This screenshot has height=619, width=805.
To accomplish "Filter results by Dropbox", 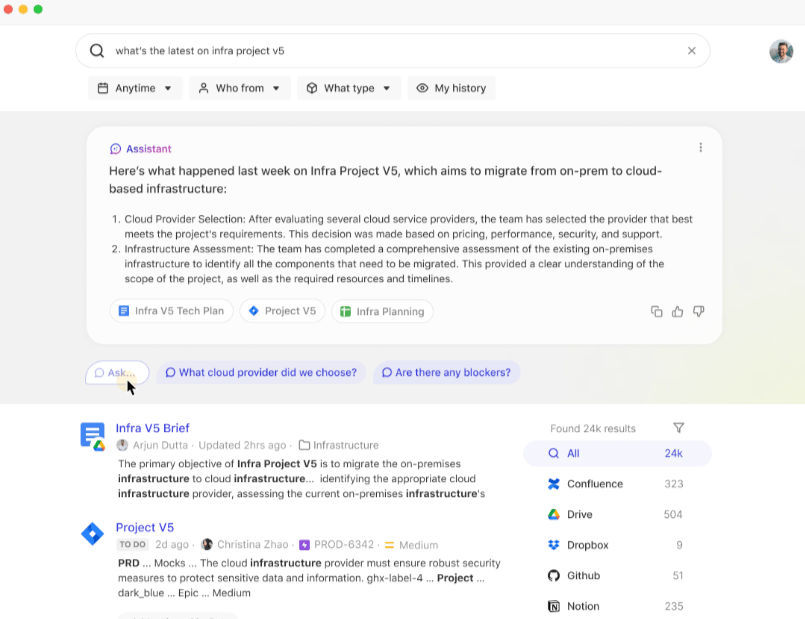I will 617,545.
